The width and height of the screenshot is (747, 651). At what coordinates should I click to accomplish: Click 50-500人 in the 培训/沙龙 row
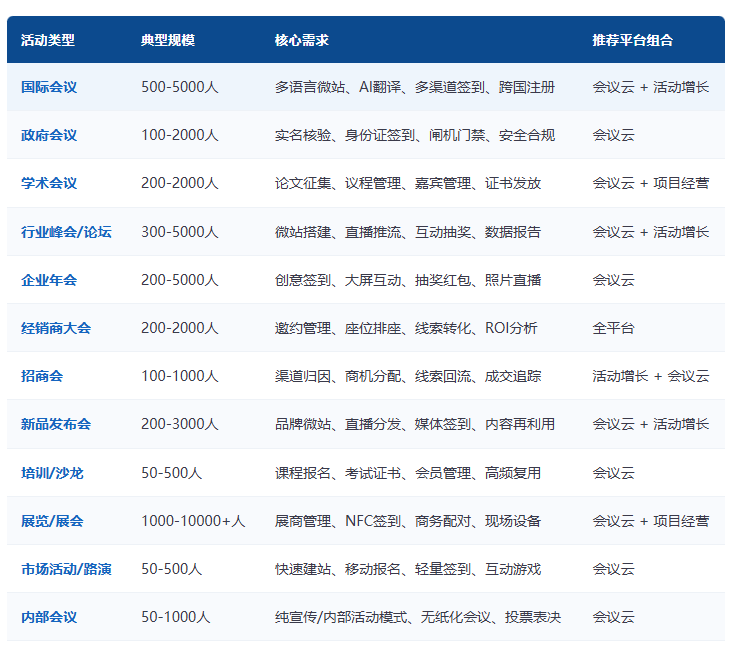[x=172, y=473]
